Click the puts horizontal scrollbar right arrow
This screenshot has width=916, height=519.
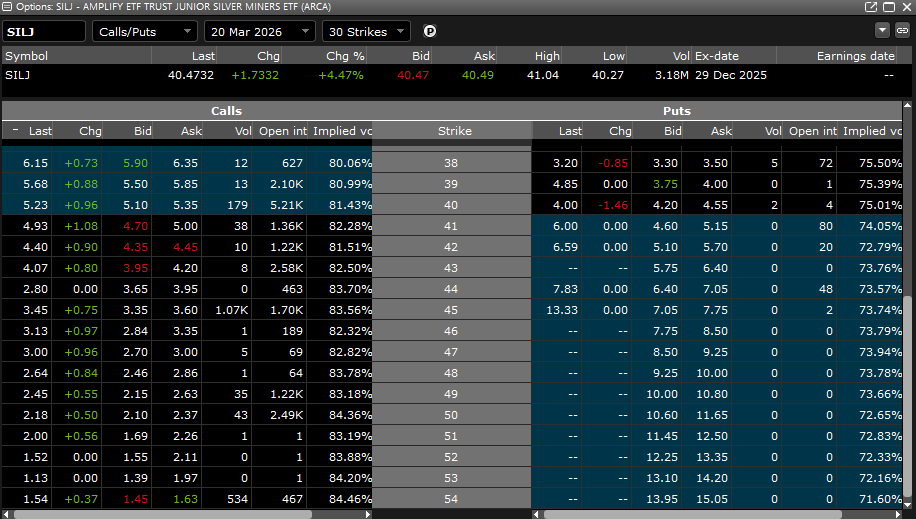tap(898, 514)
